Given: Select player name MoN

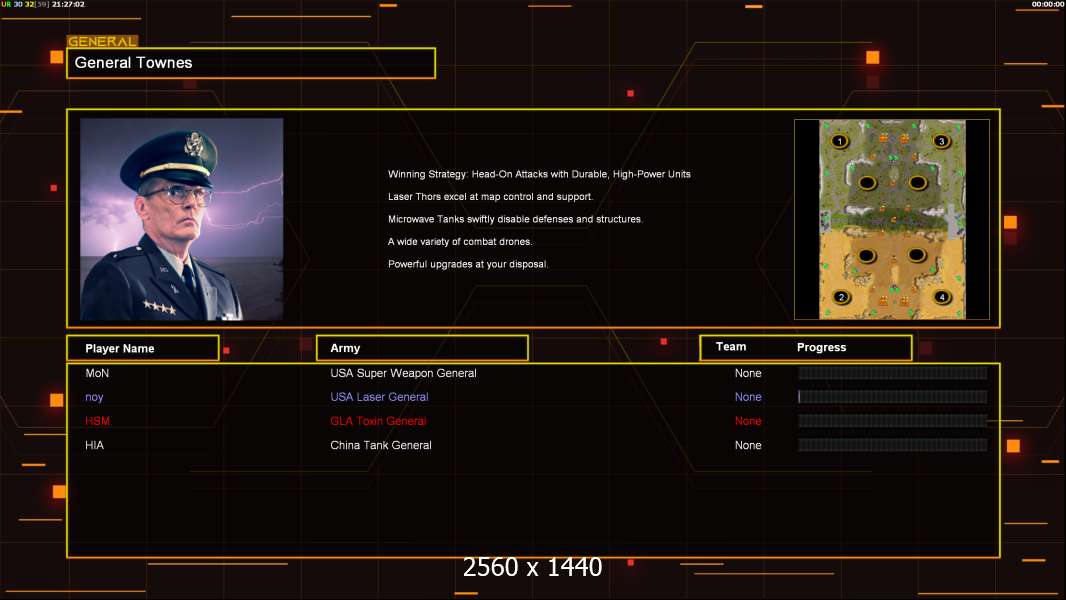Looking at the screenshot, I should 97,373.
